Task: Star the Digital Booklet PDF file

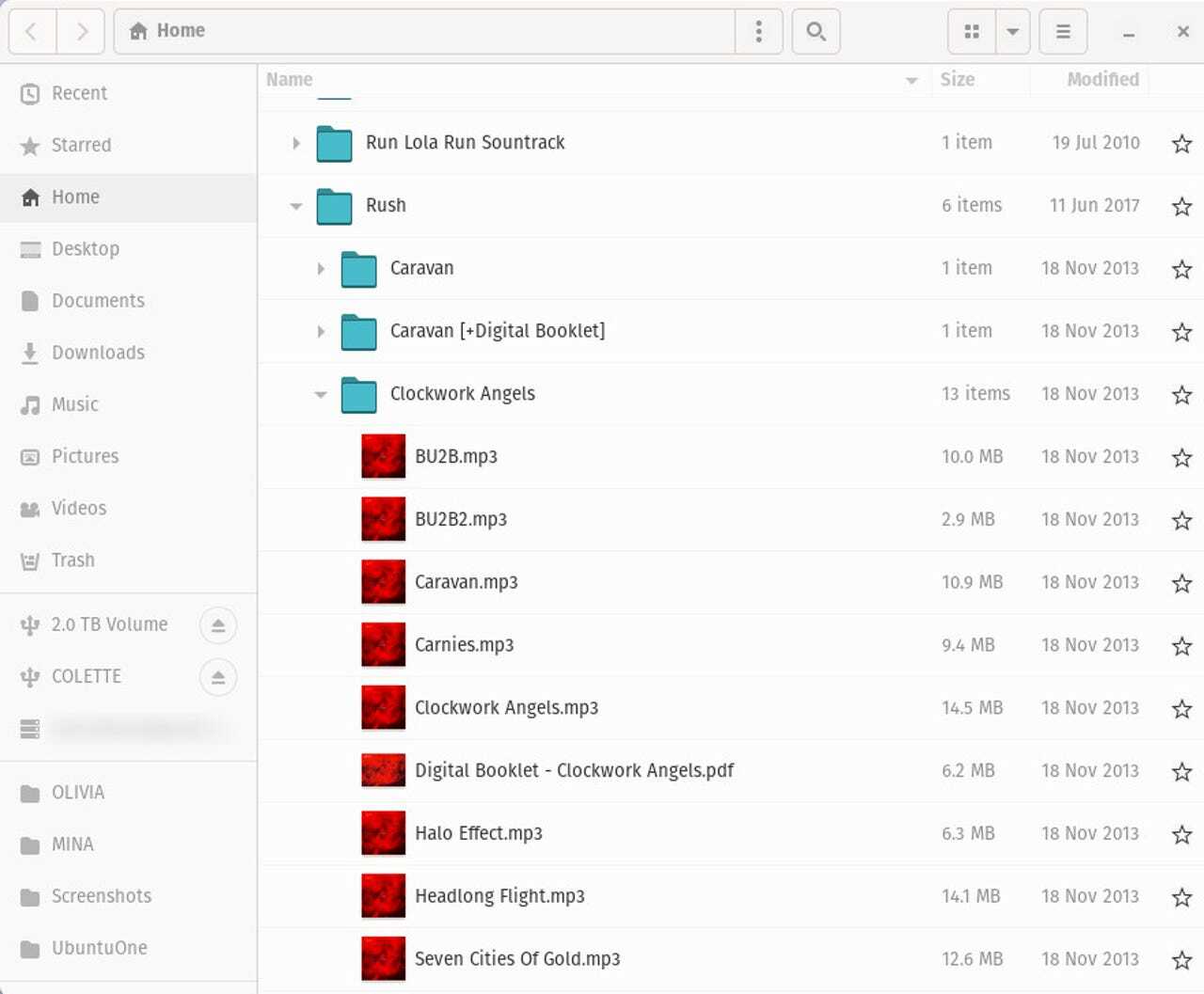Action: point(1182,772)
